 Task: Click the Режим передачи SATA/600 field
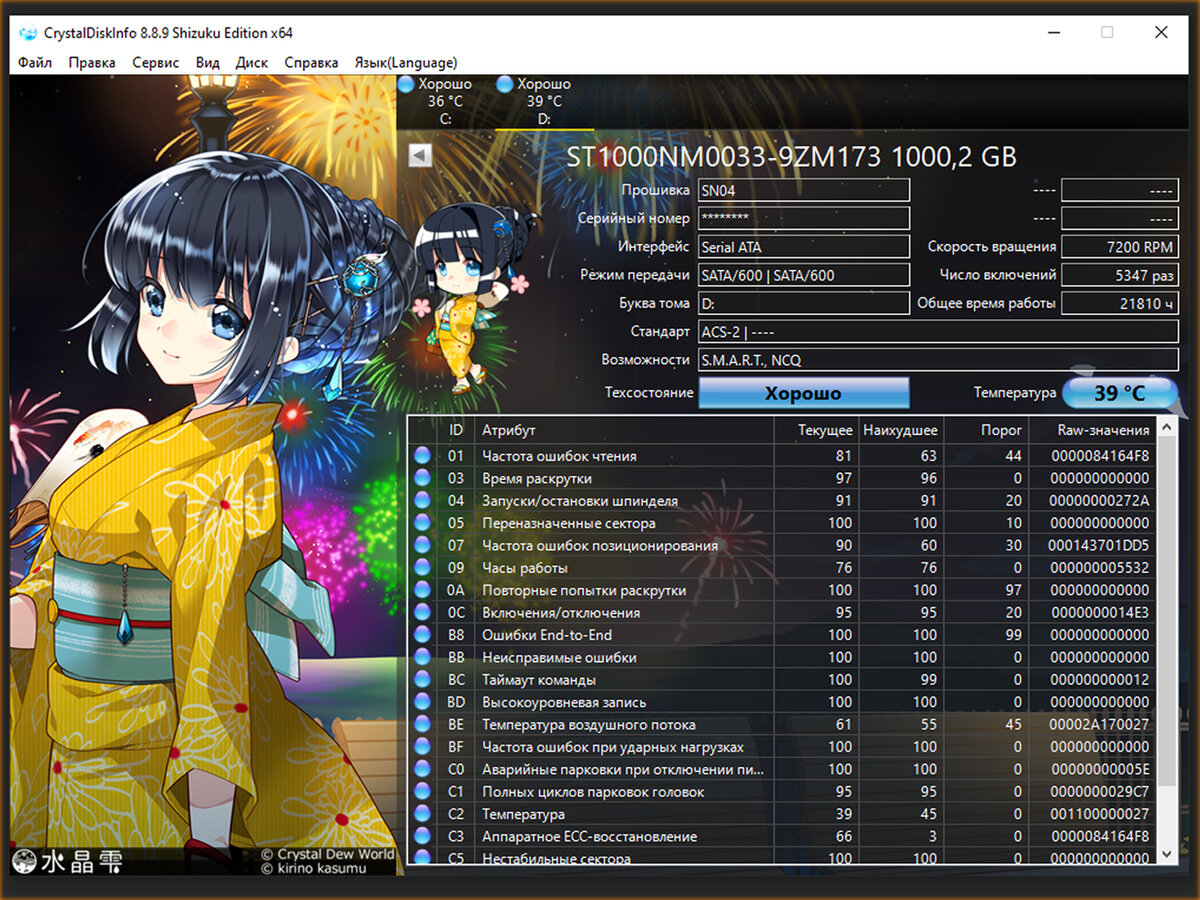coord(804,274)
